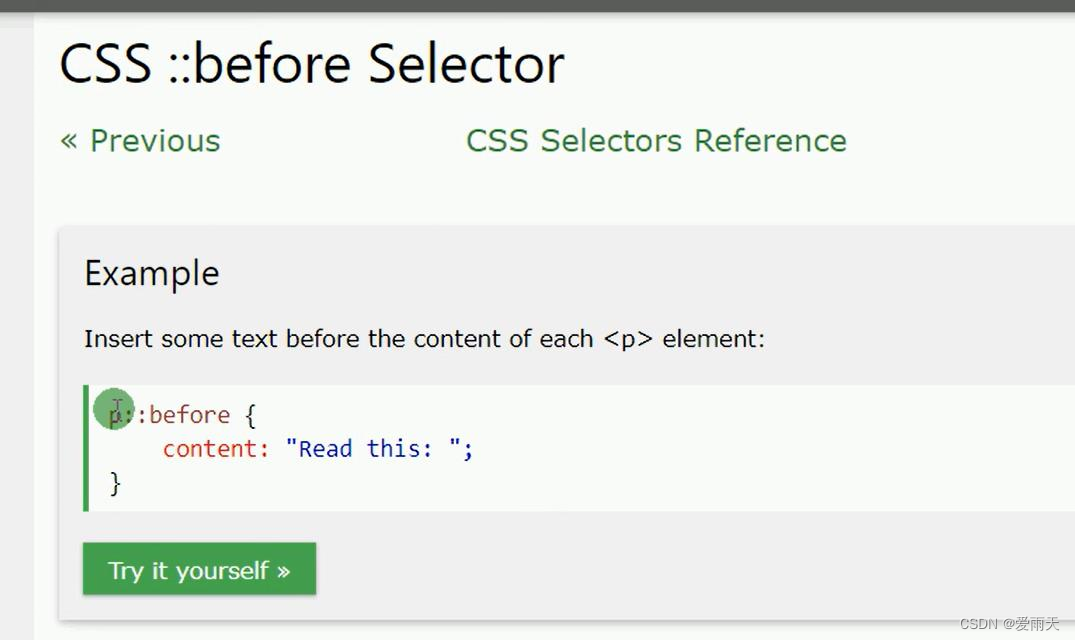1075x640 pixels.
Task: Click the word Insert in the description
Action: 118,339
